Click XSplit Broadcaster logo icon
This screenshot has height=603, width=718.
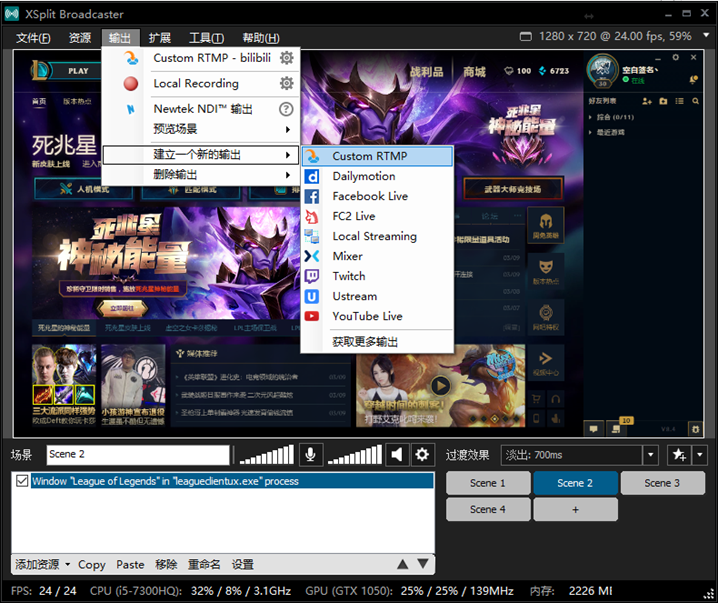(11, 14)
